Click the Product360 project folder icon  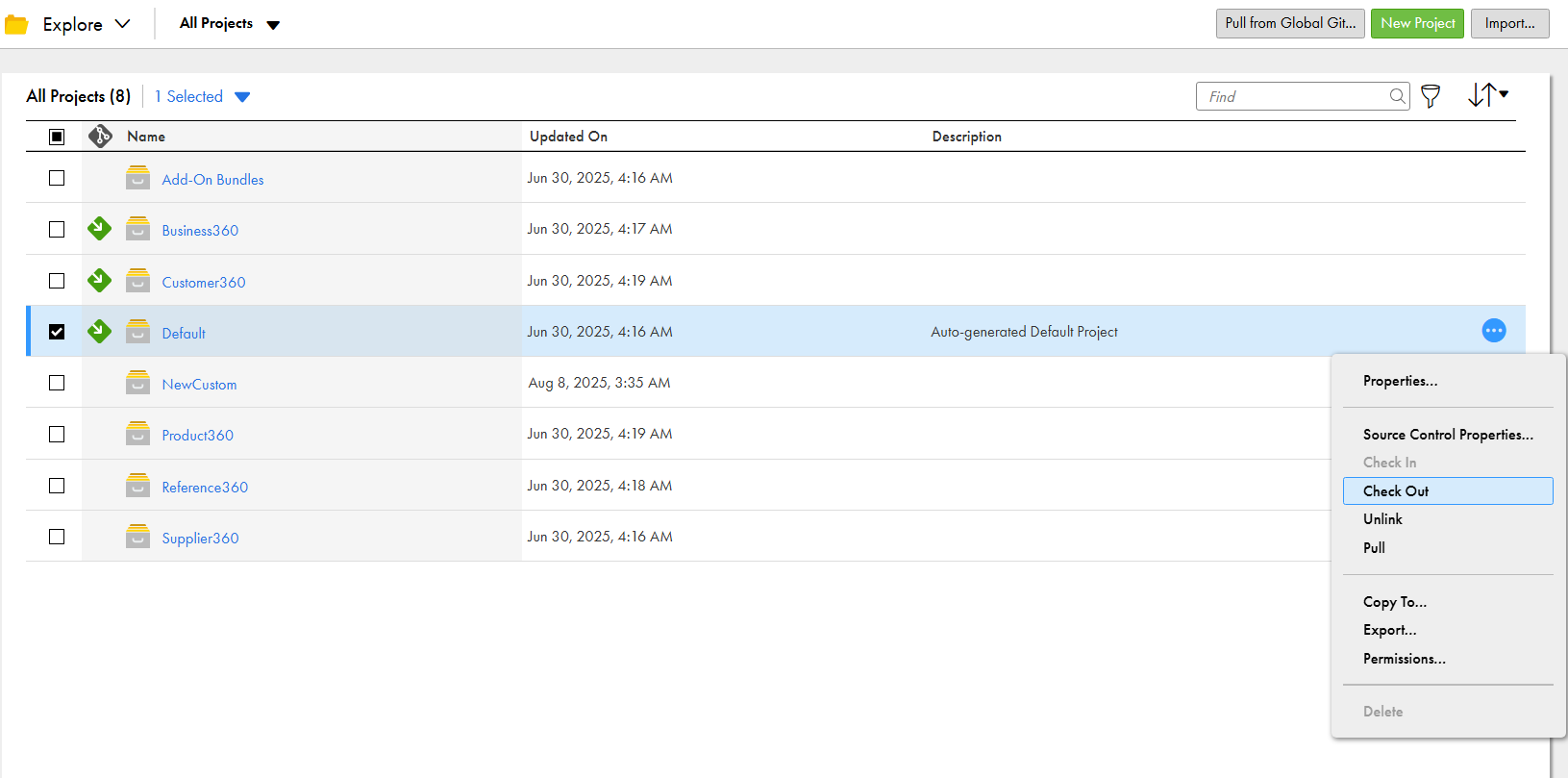click(138, 434)
